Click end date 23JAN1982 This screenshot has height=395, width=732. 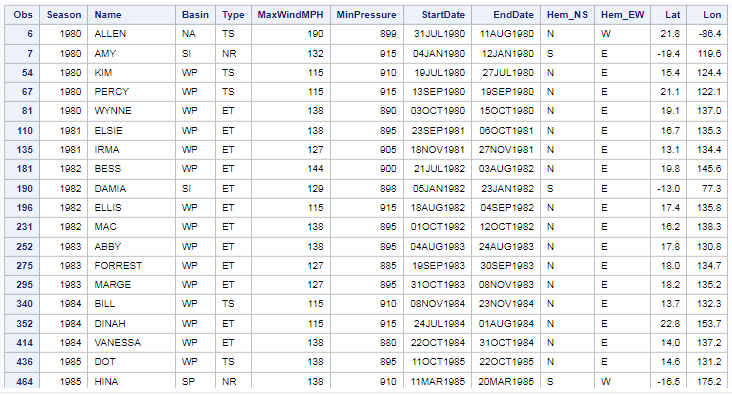(507, 189)
